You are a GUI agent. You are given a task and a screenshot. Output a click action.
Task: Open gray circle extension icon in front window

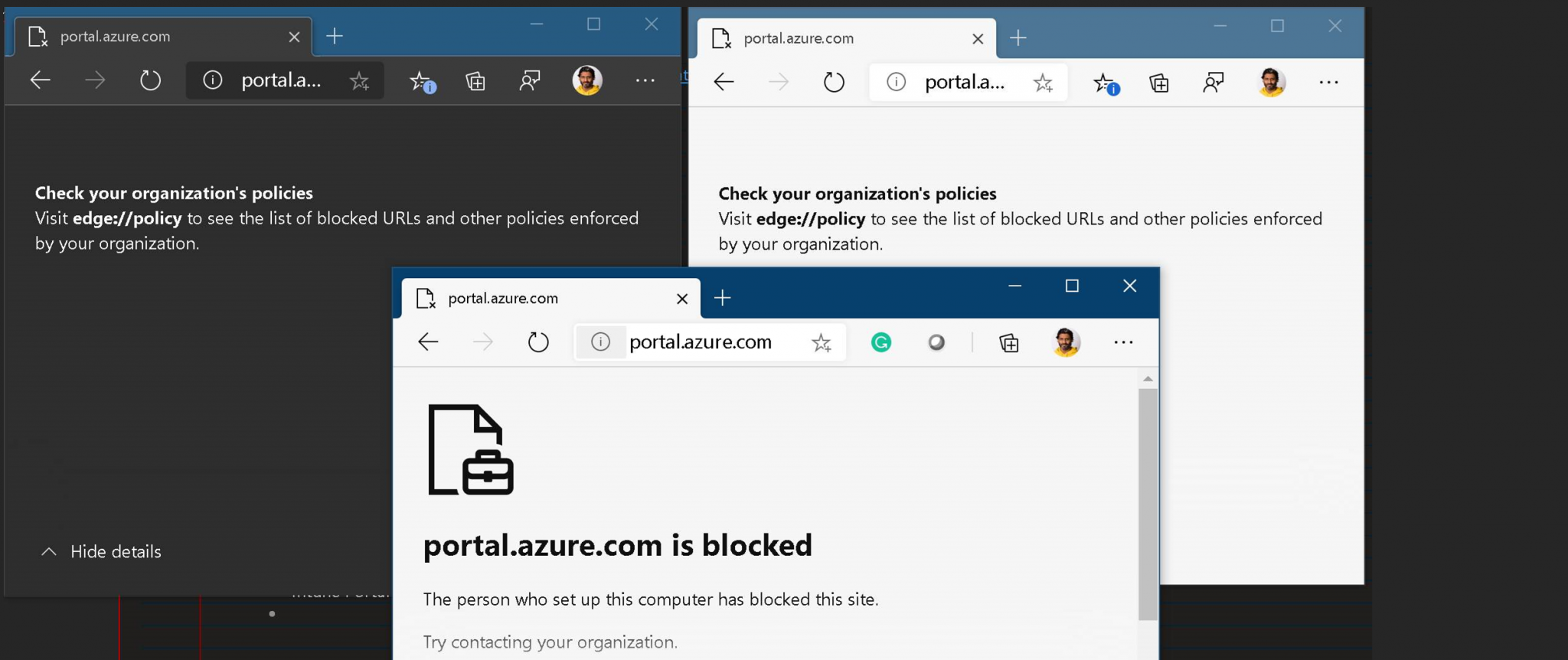[x=936, y=342]
